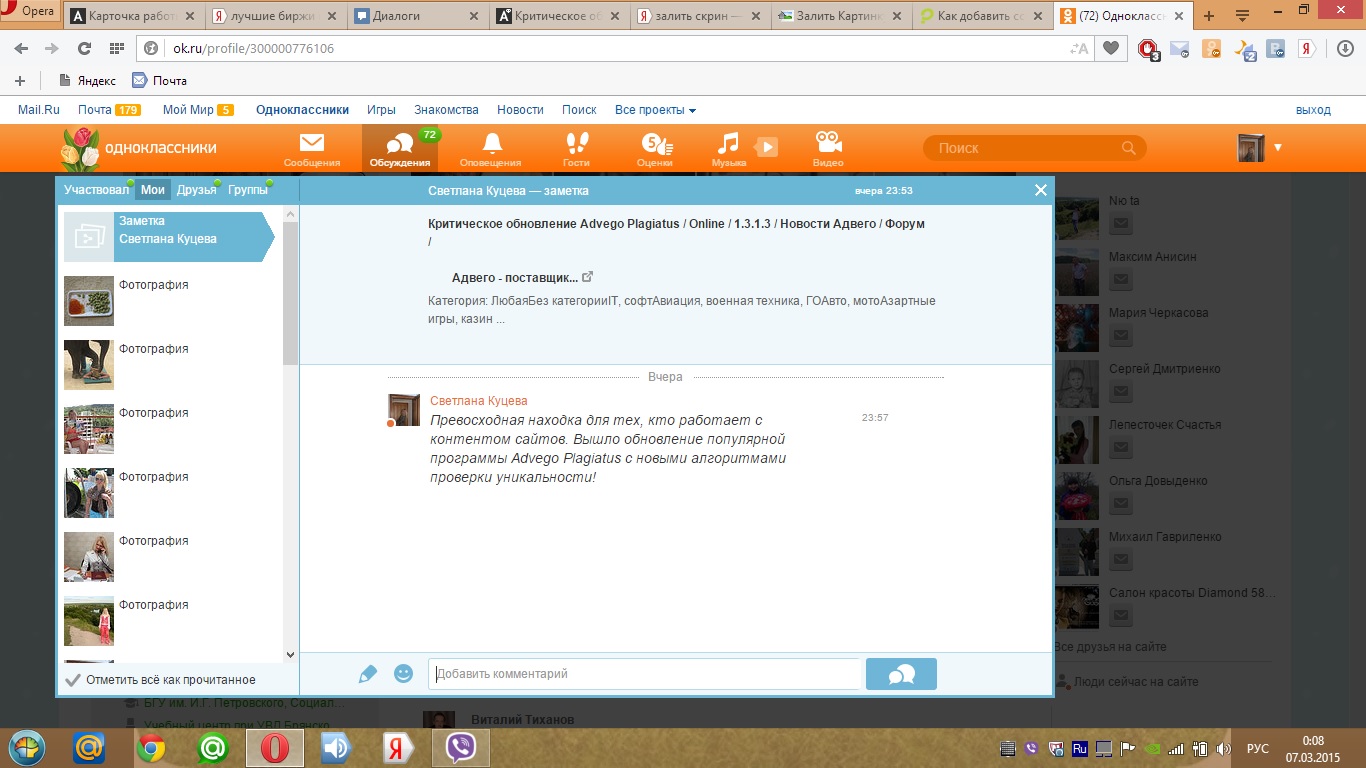The height and width of the screenshot is (768, 1366).
Task: Click message icon next to Максим Анисин
Action: [x=1121, y=280]
